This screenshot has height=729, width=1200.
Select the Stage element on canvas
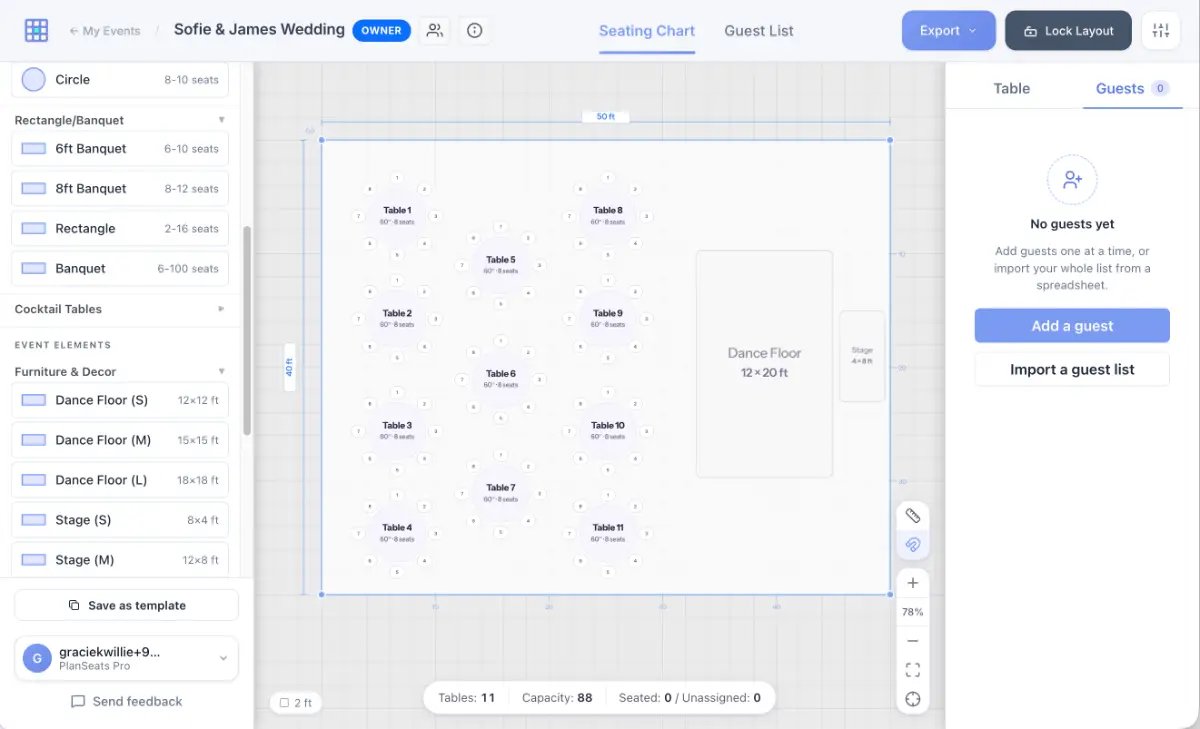tap(862, 356)
